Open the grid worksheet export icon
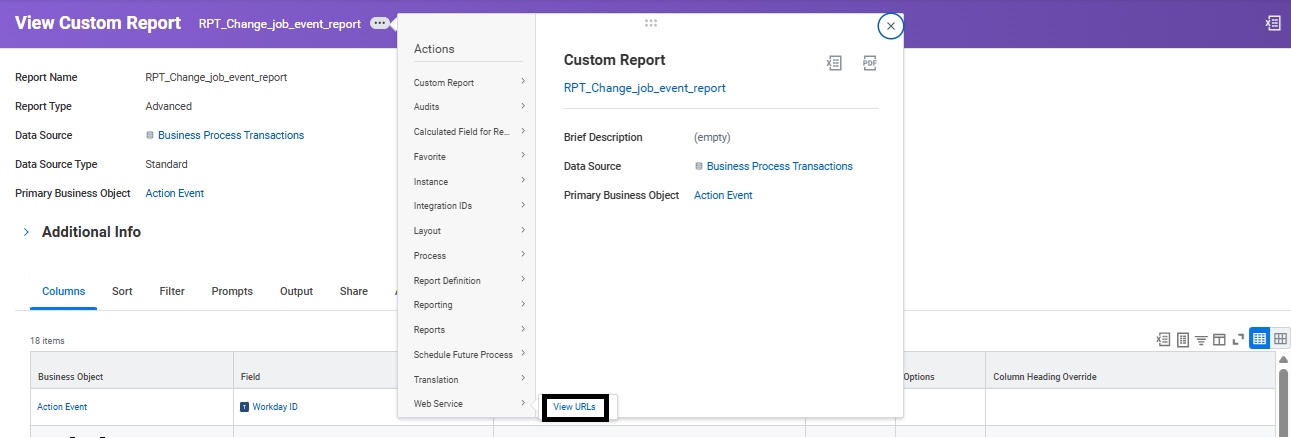The image size is (1291, 438). [1183, 339]
